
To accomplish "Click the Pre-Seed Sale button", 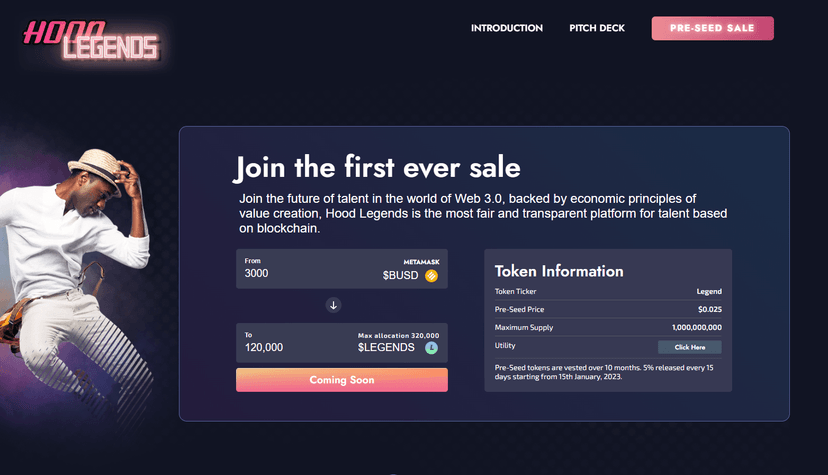I will click(712, 28).
